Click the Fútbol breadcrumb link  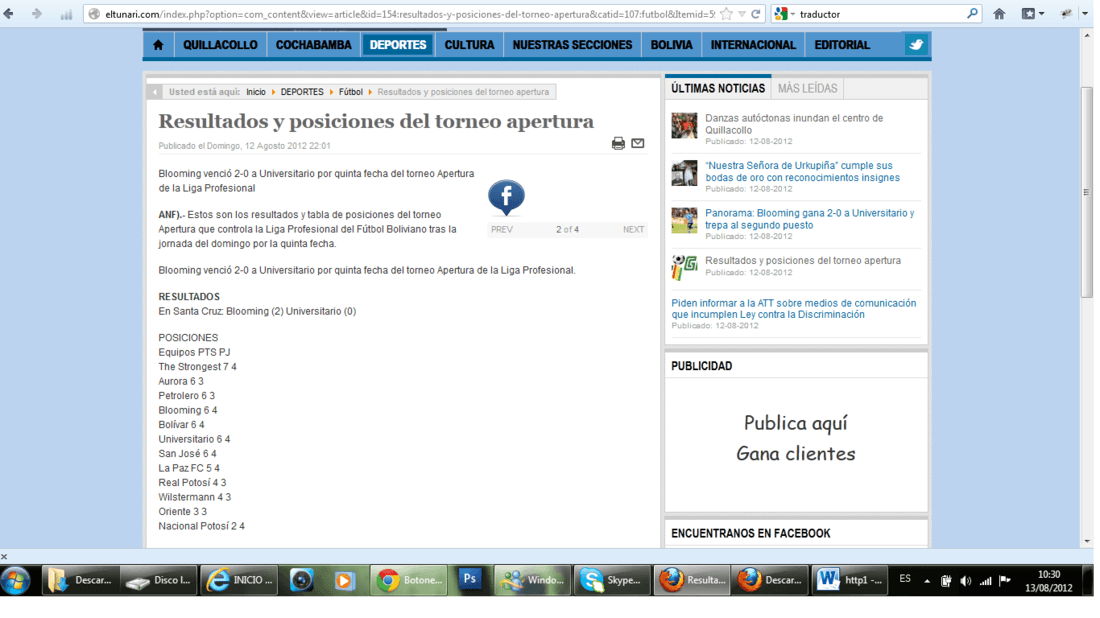351,92
